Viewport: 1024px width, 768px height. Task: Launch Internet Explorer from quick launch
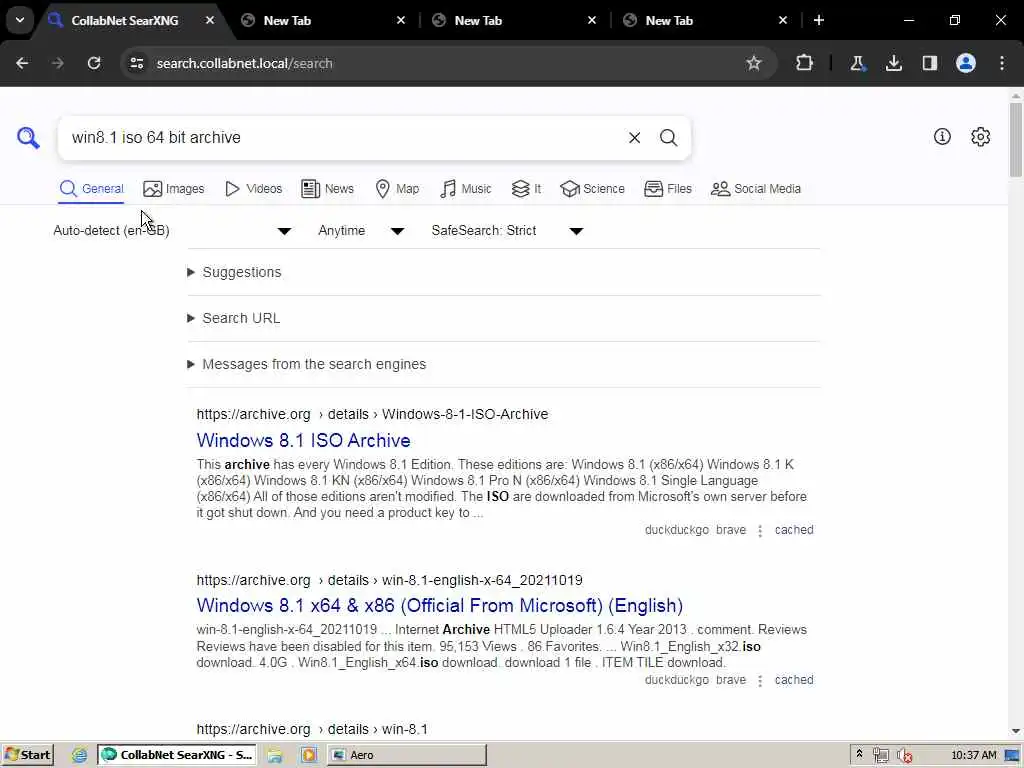click(x=79, y=755)
